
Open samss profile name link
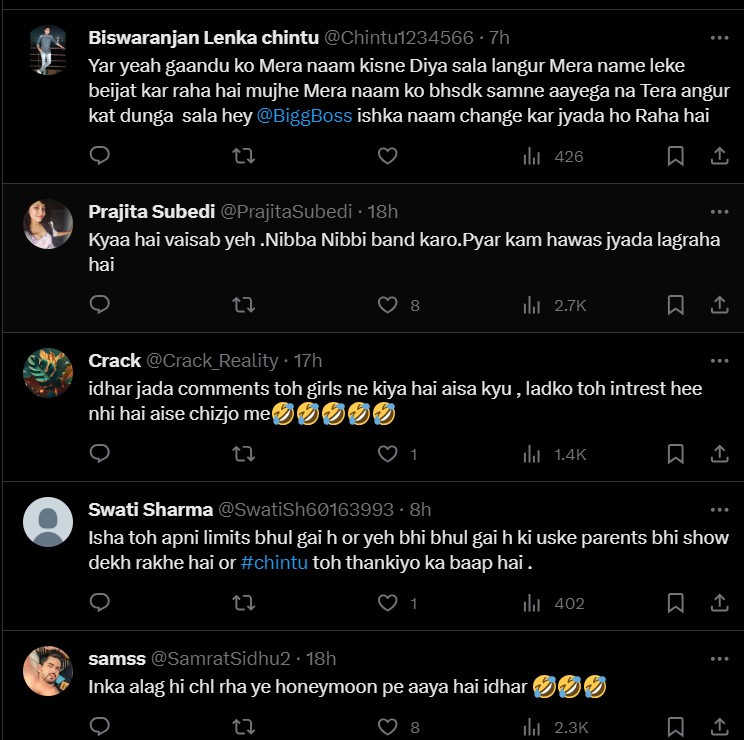(116, 658)
